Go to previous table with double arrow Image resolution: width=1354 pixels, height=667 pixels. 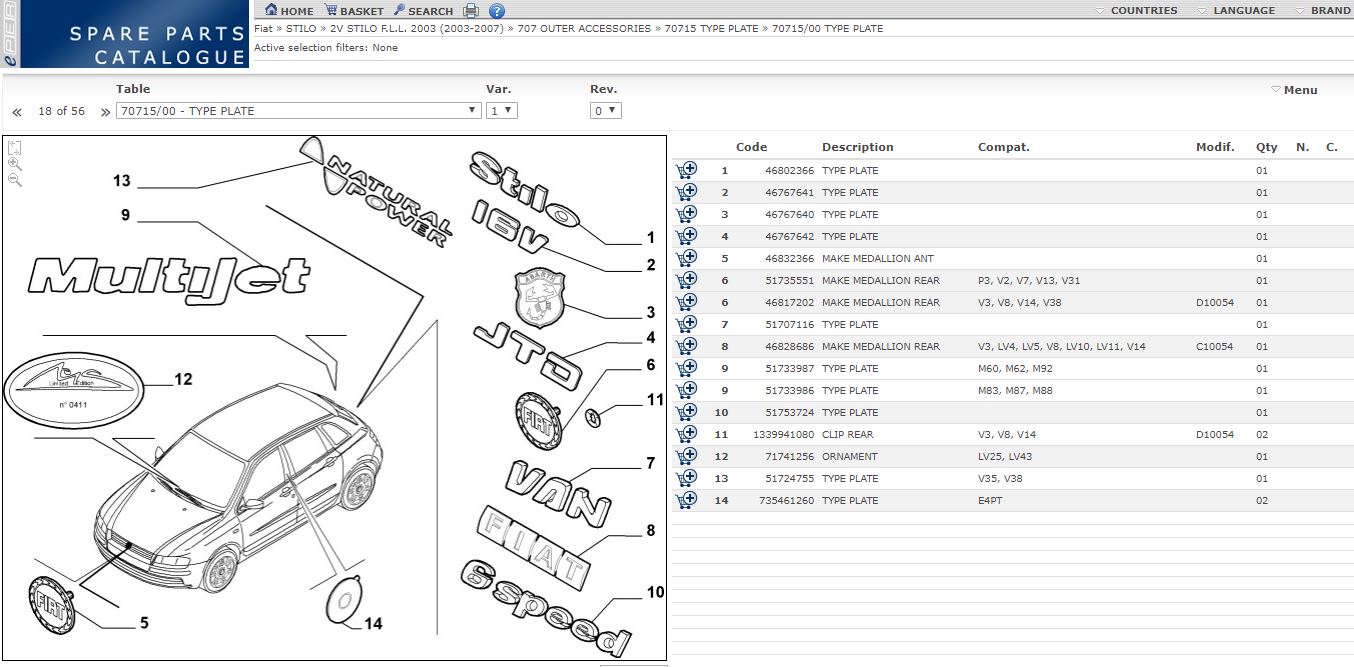(17, 112)
